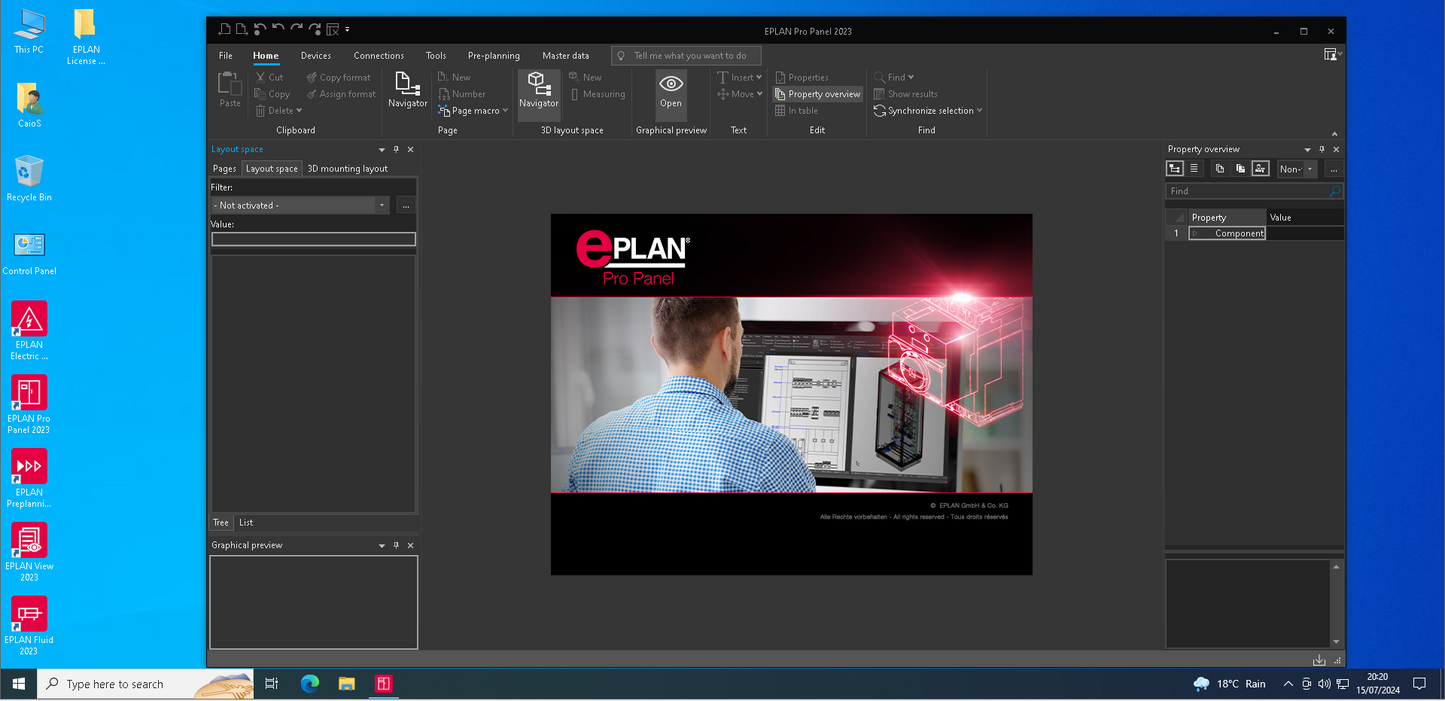Click the close-project quick access icon
Viewport: 1445px width, 701px height.
(x=333, y=30)
